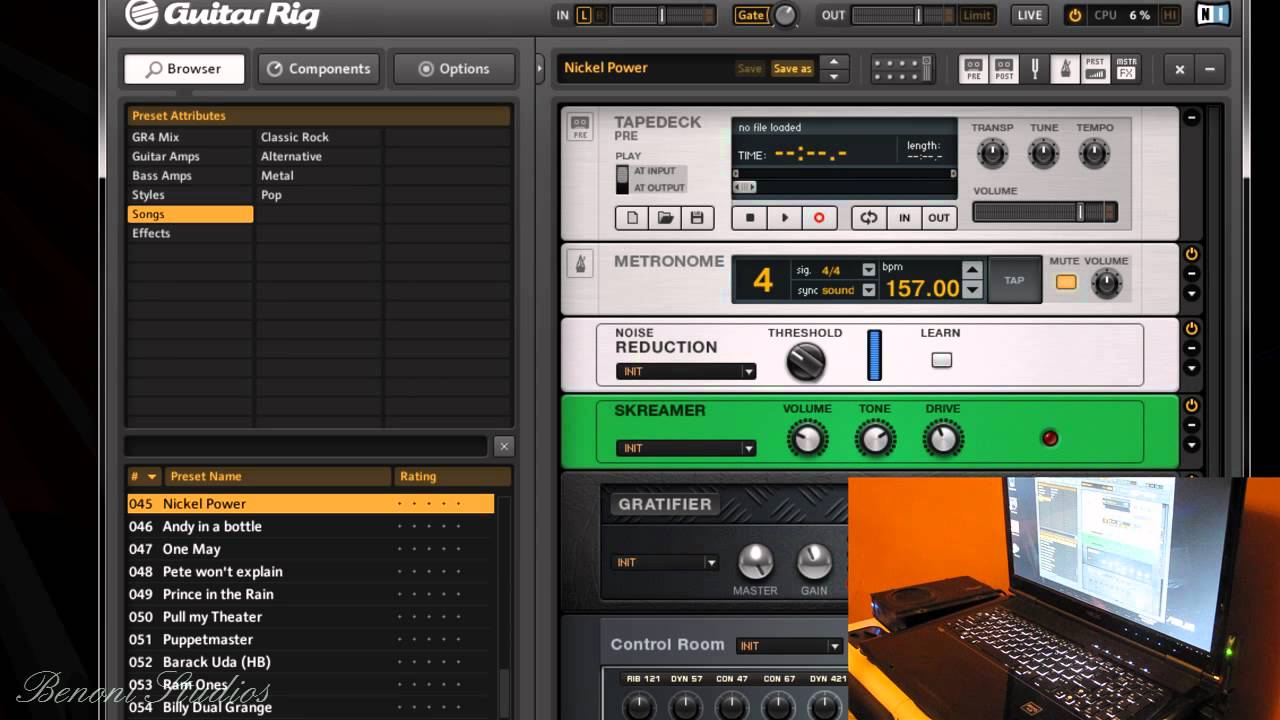Adjust the Tapedeck VOLUME slider
This screenshot has width=1280, height=720.
1045,212
